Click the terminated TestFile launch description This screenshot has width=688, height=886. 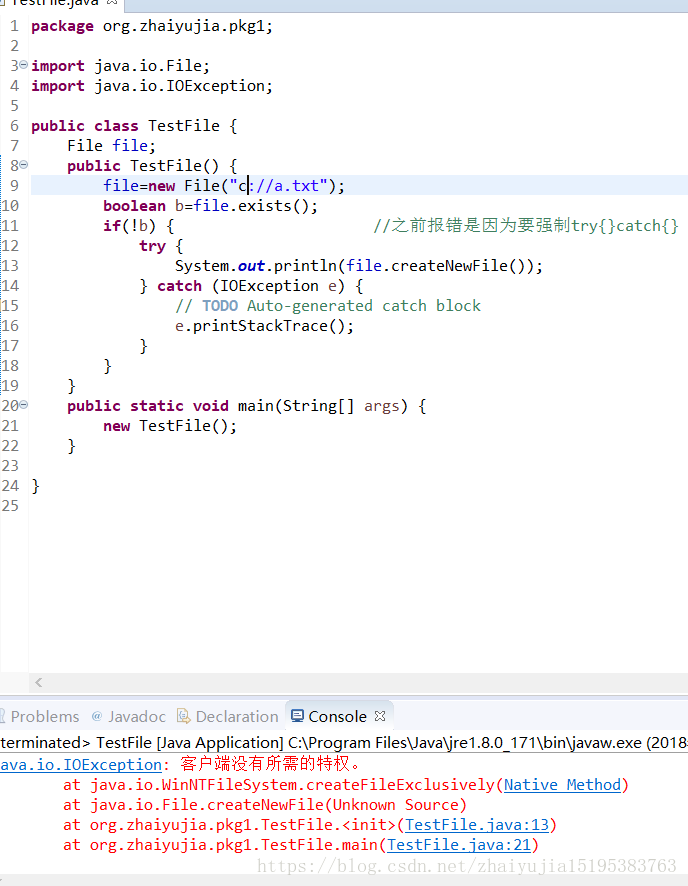click(344, 742)
